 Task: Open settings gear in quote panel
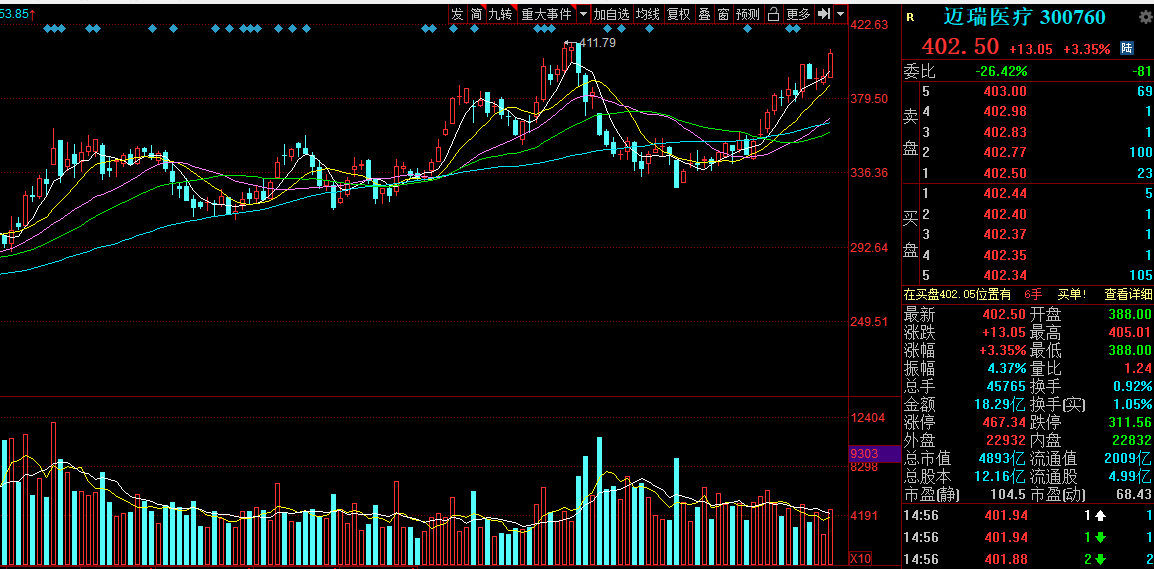click(1144, 16)
